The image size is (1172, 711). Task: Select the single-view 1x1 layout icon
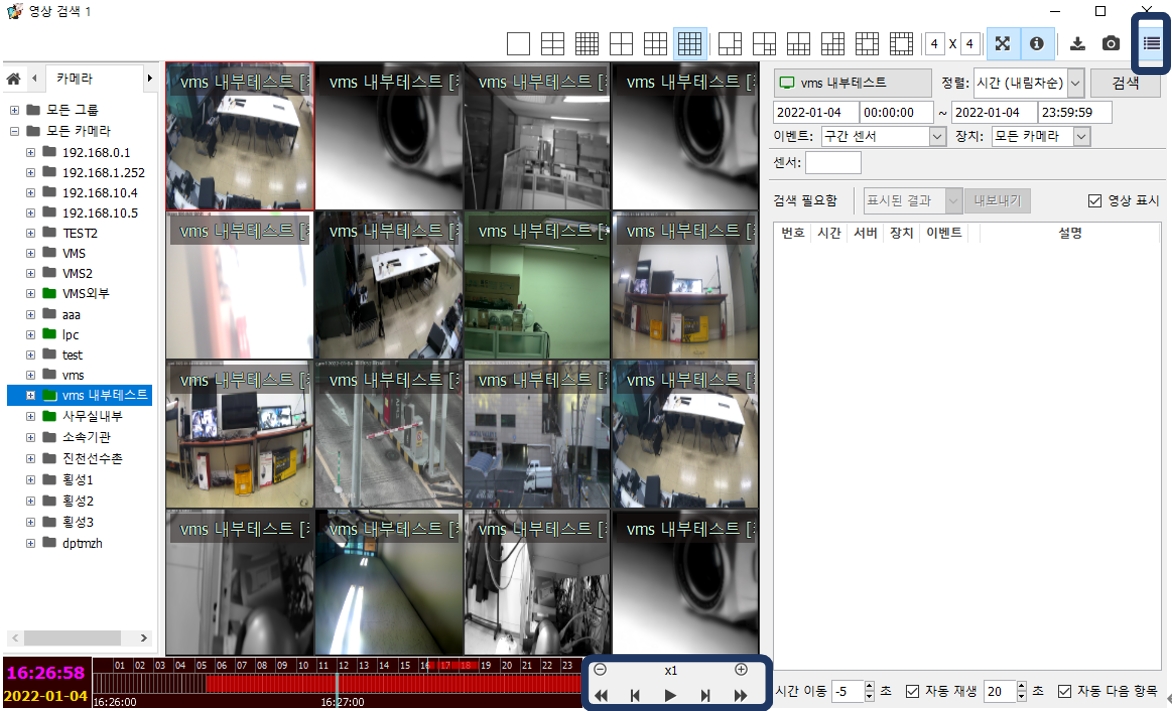[518, 44]
